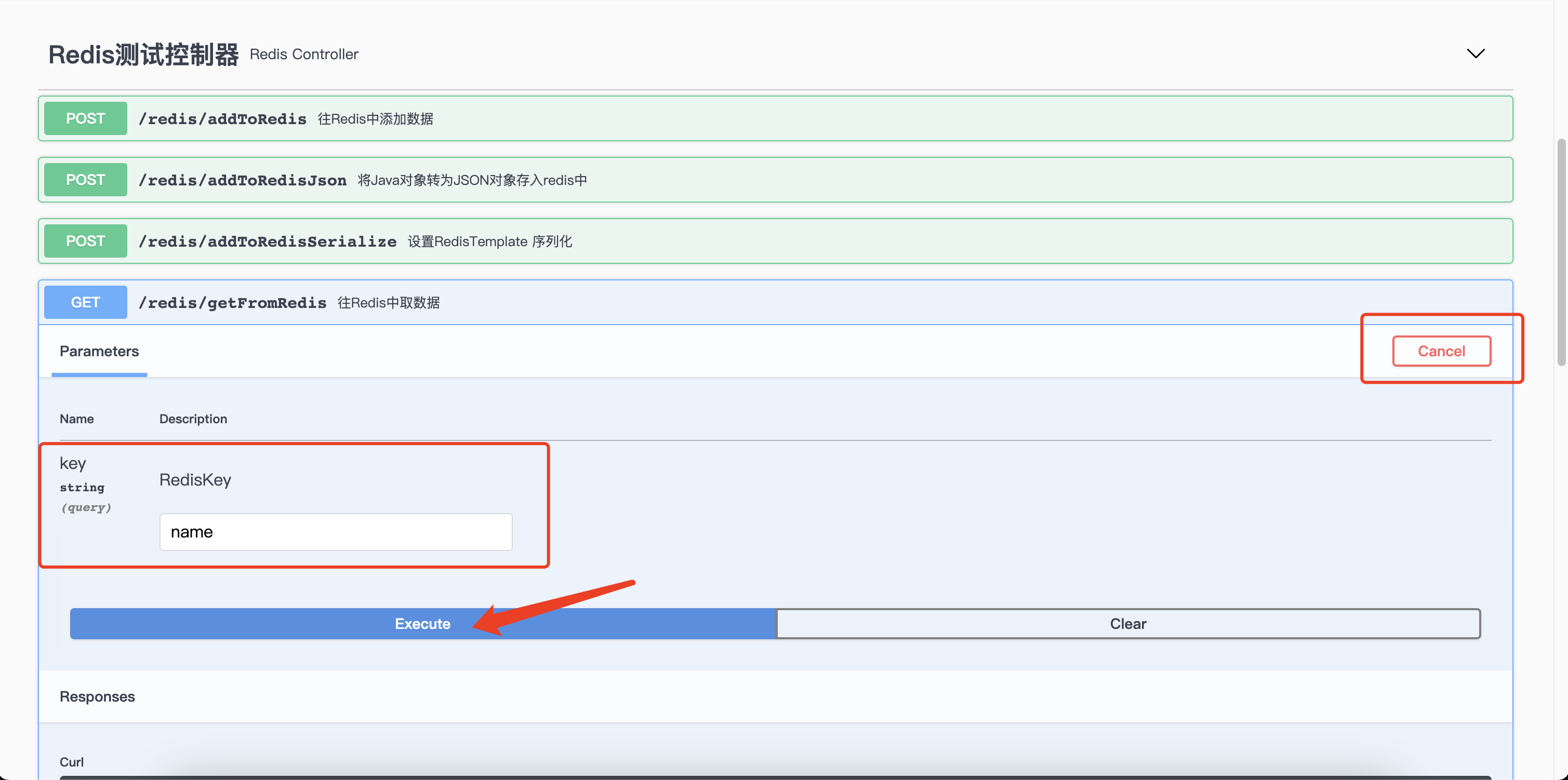Click the green POST badge for addToRedisSerialize
Image resolution: width=1568 pixels, height=780 pixels.
pos(85,241)
